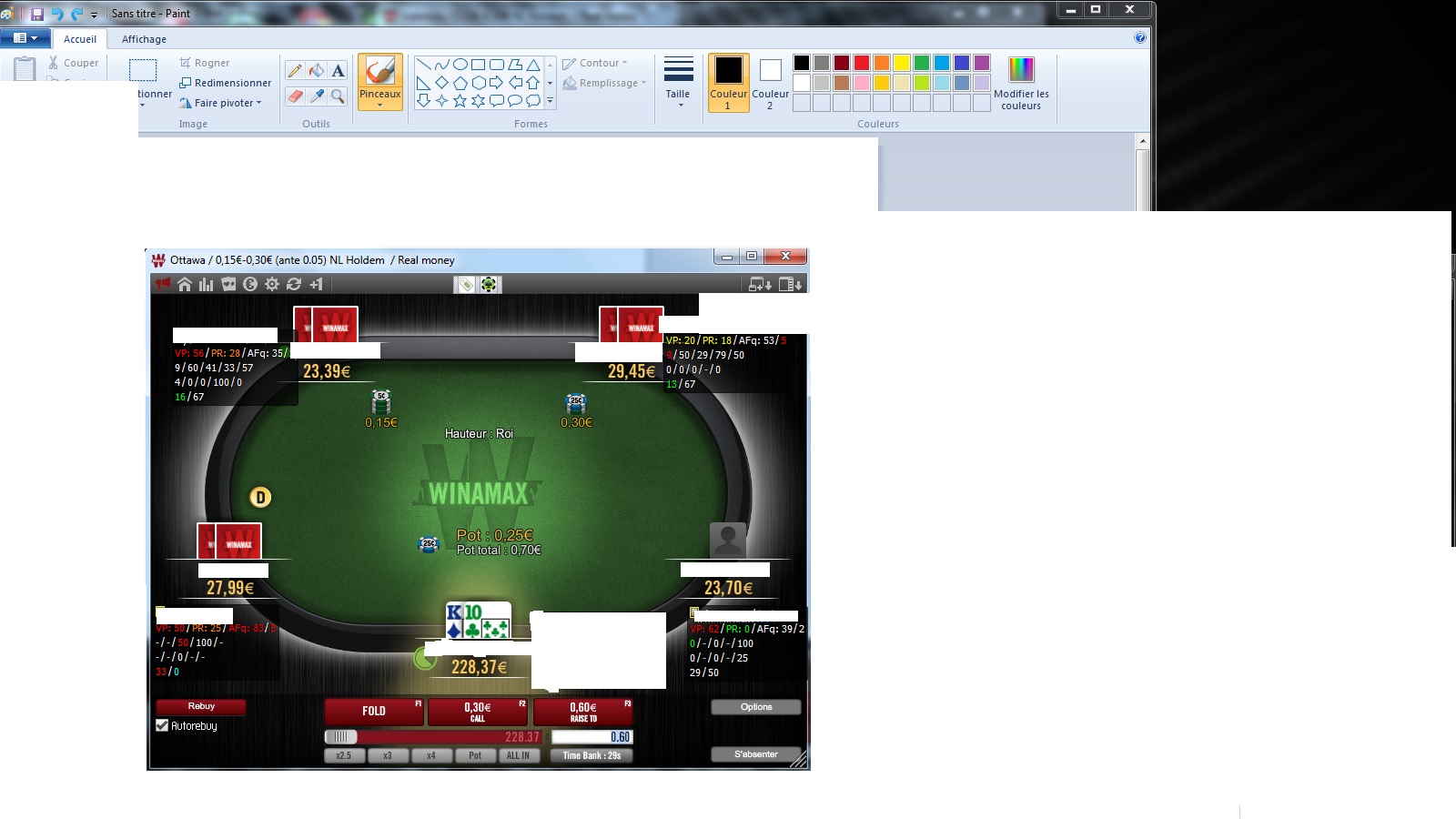This screenshot has height=819, width=1456.
Task: Click the add-table layout icon in Winamax
Action: tap(760, 284)
